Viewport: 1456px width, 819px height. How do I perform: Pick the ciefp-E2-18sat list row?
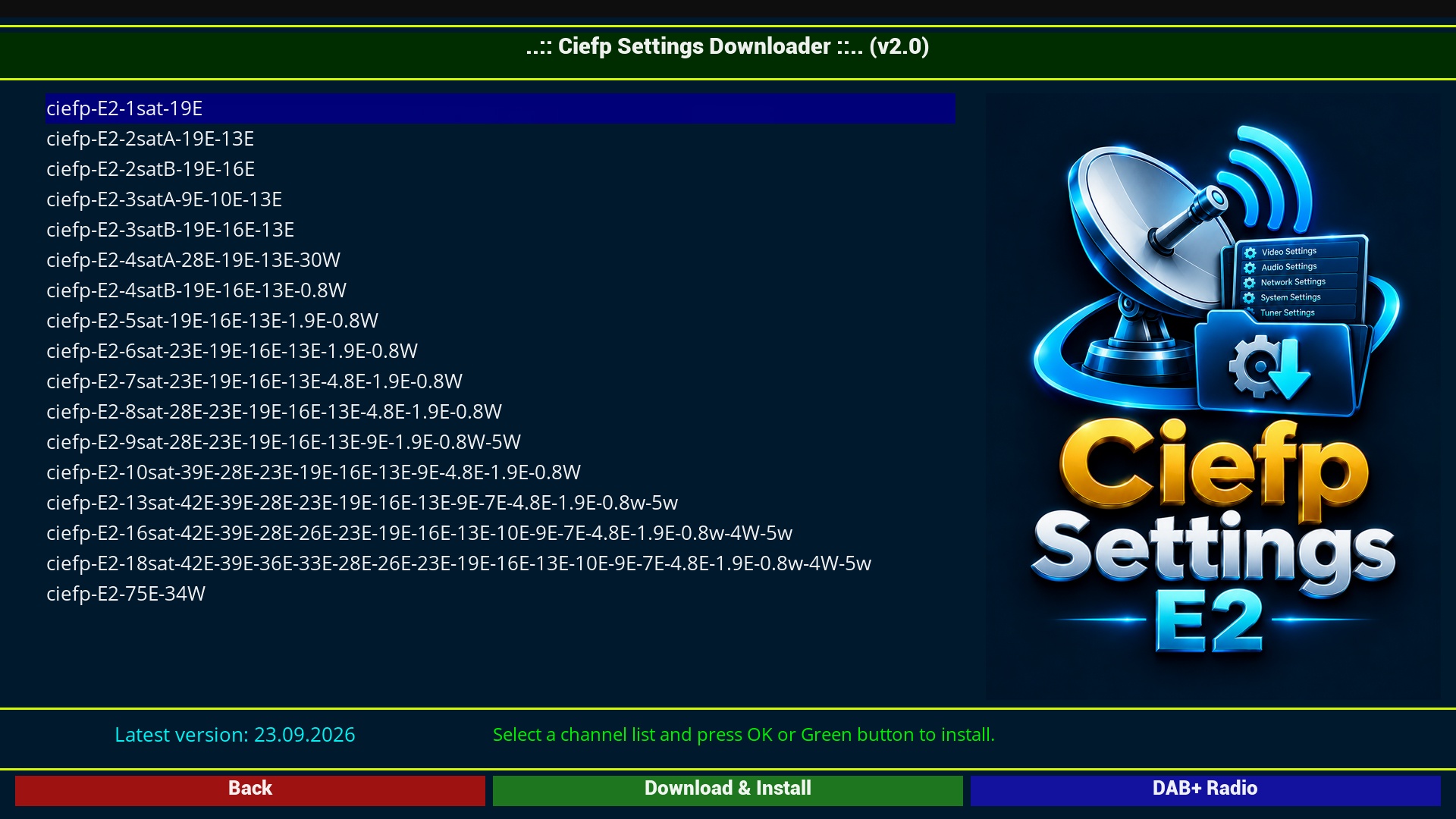500,563
